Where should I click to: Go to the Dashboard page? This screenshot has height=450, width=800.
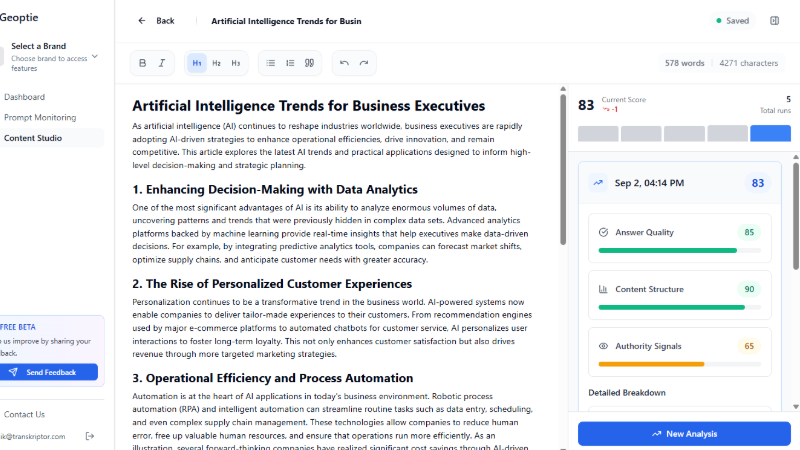click(x=25, y=97)
